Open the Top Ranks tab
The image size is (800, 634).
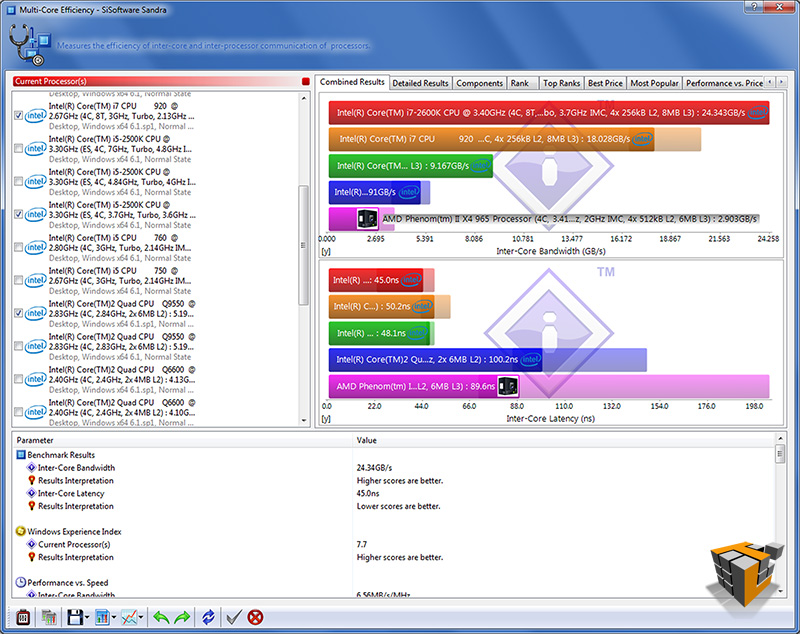[x=562, y=83]
